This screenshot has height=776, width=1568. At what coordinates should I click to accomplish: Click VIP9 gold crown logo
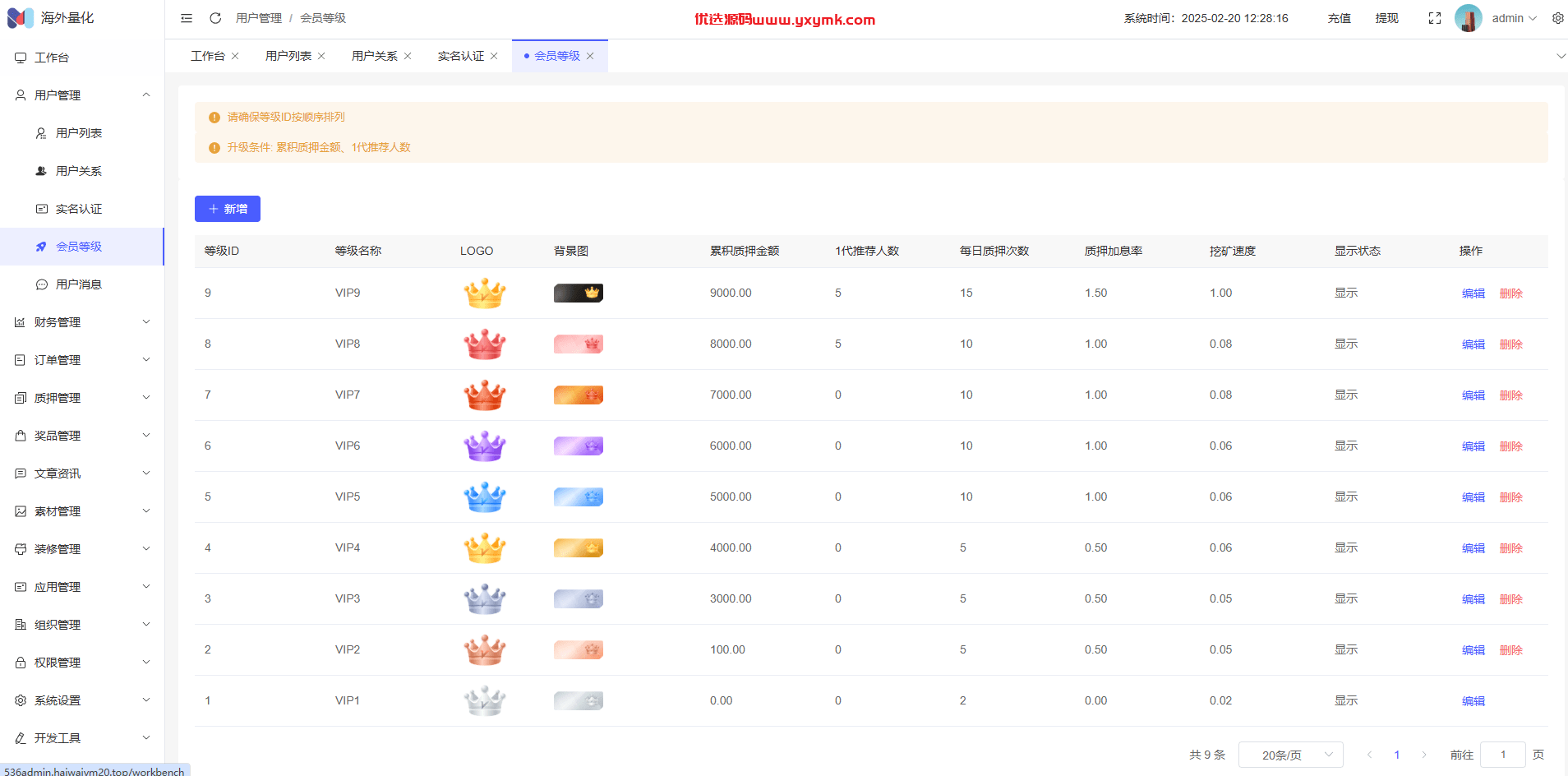point(485,293)
